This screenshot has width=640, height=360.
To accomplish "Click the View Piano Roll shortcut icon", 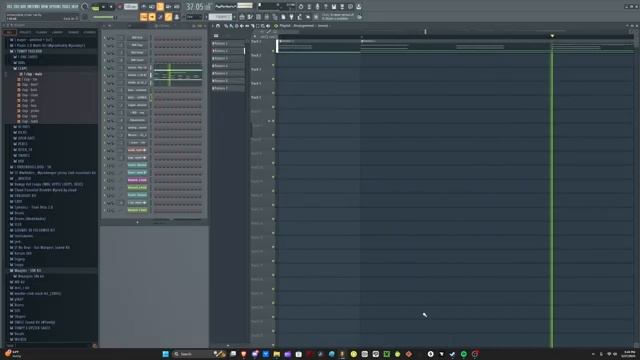I will [249, 17].
